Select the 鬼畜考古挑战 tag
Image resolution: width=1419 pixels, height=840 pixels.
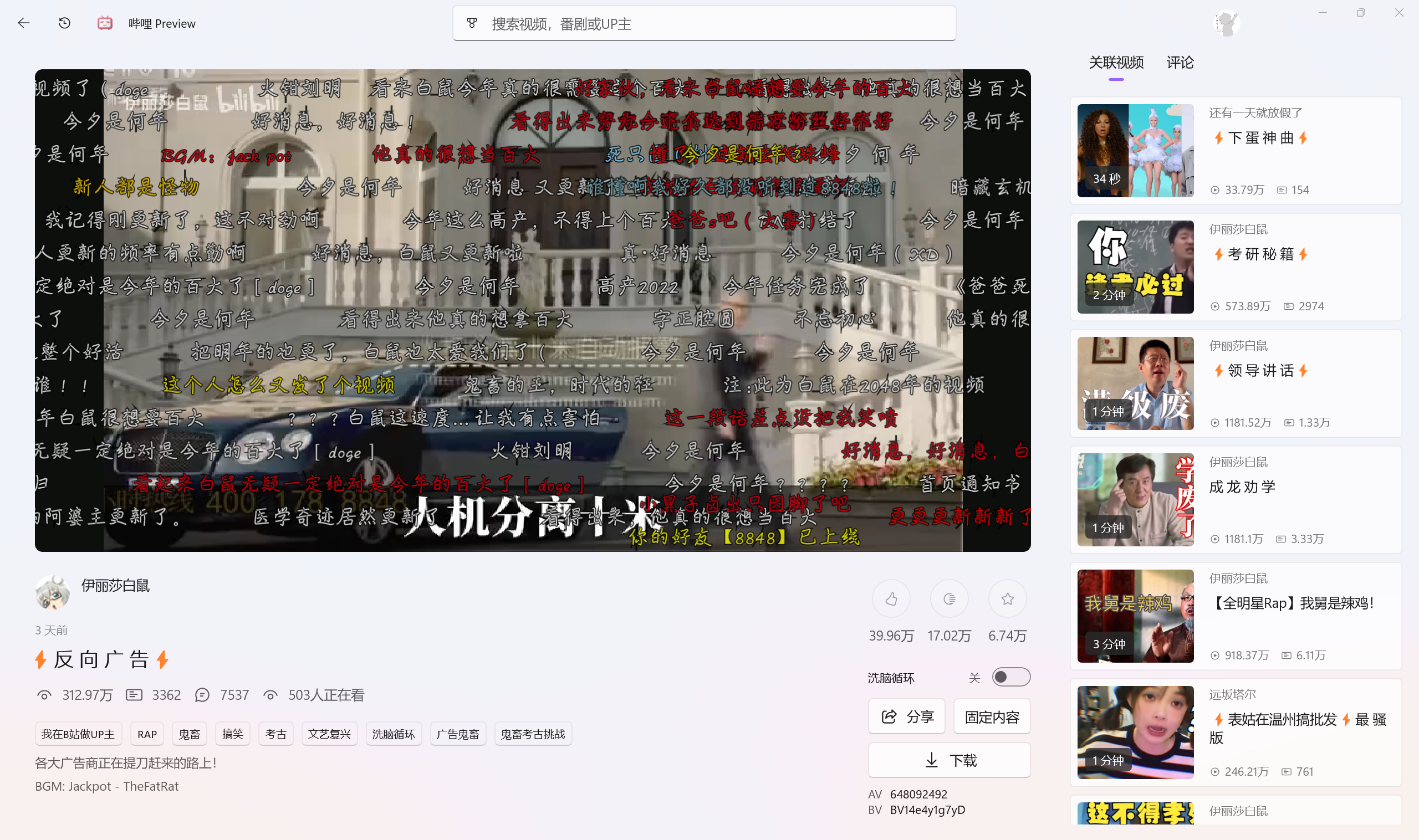pos(532,734)
